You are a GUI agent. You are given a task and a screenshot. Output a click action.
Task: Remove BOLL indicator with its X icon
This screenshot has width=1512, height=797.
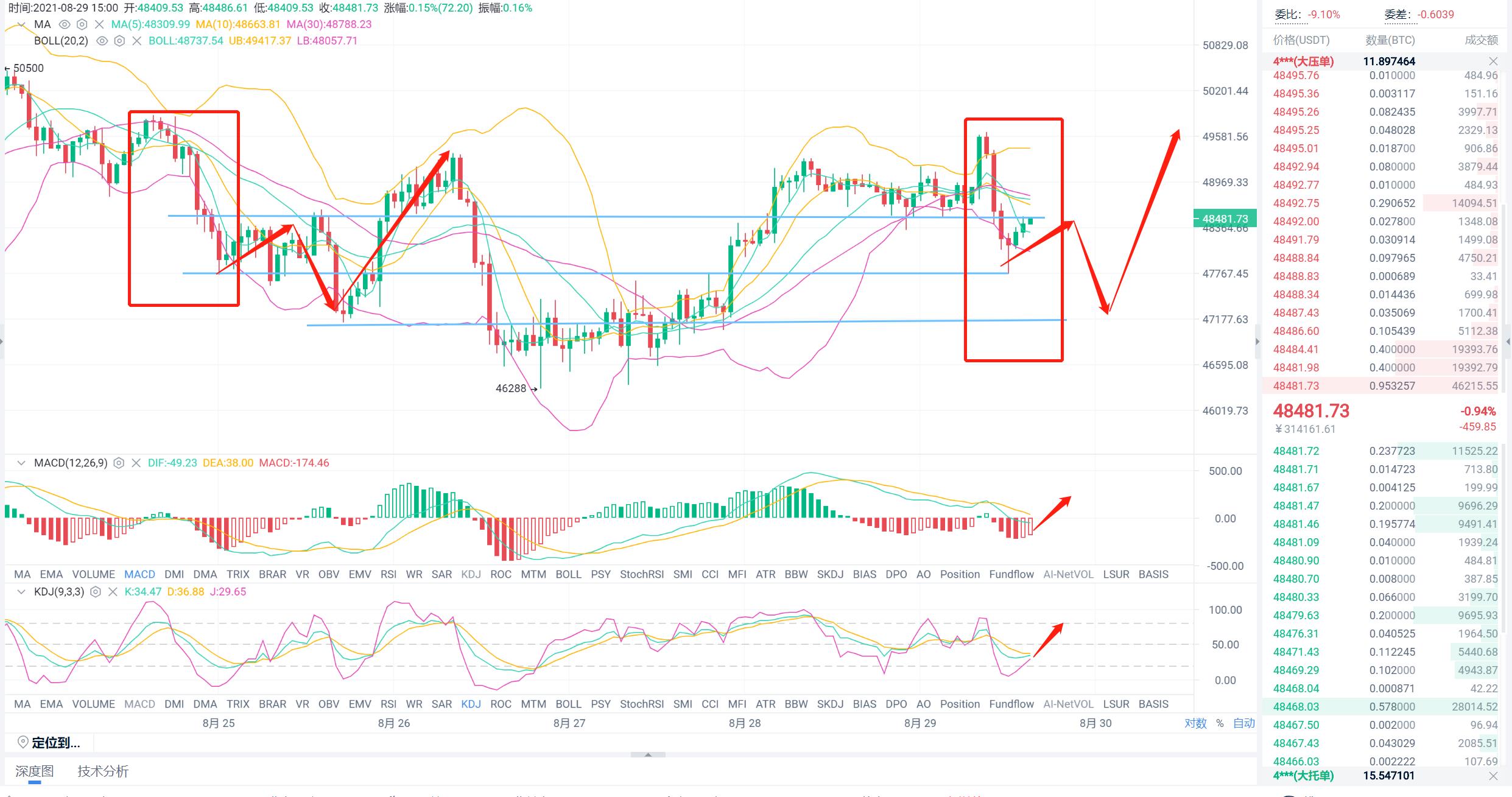pos(136,41)
